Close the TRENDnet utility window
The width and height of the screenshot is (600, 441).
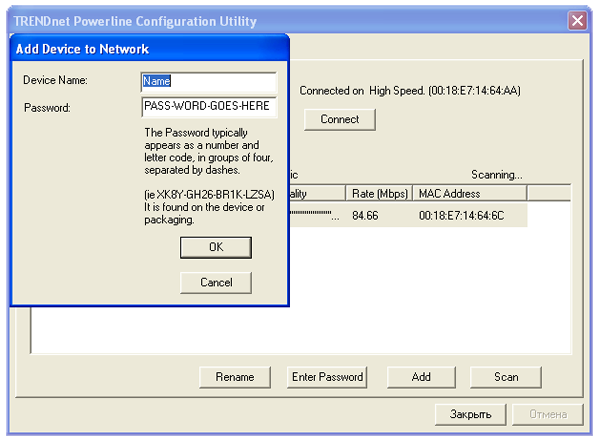pos(577,21)
